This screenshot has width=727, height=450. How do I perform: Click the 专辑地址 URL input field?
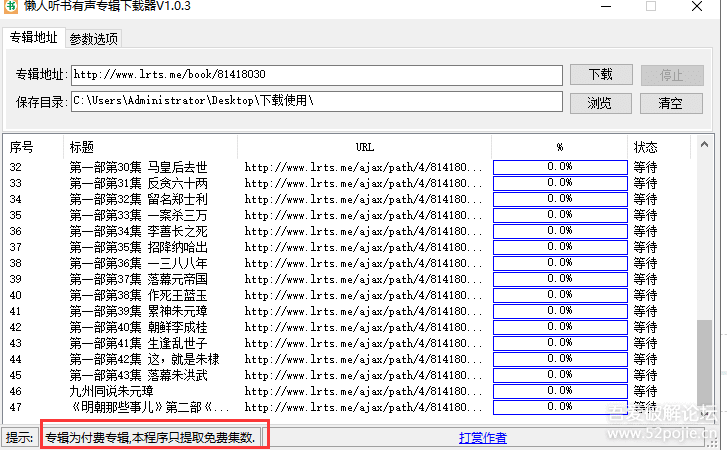[315, 75]
